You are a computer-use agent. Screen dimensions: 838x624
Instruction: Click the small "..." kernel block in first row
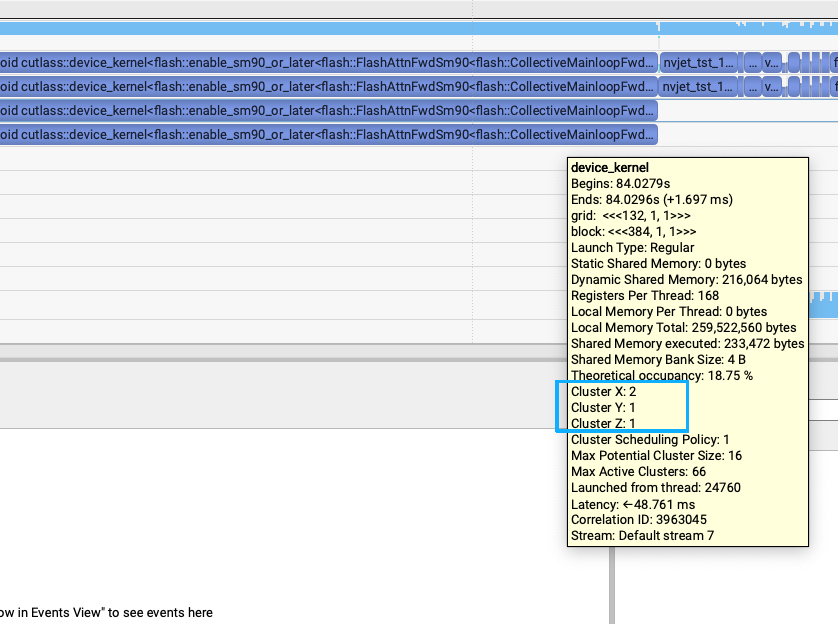point(752,61)
